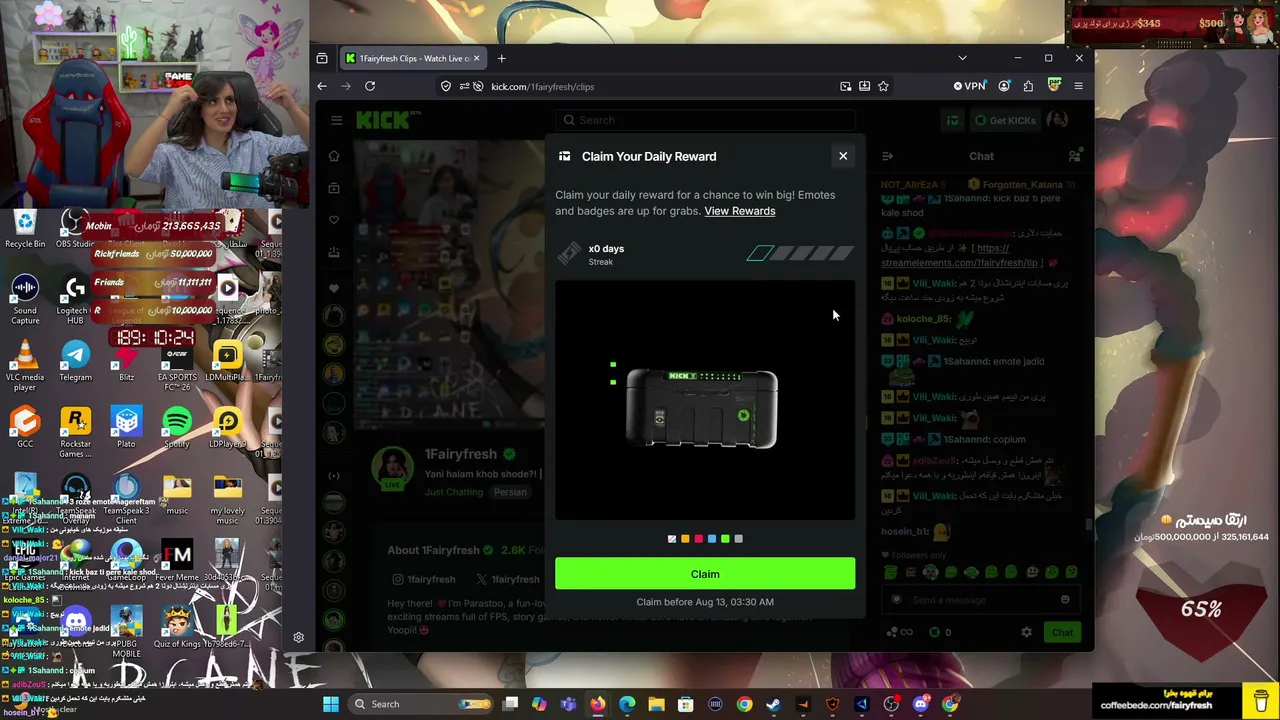Select the VLC media player desktop shortcut
Image resolution: width=1280 pixels, height=720 pixels.
pos(25,366)
